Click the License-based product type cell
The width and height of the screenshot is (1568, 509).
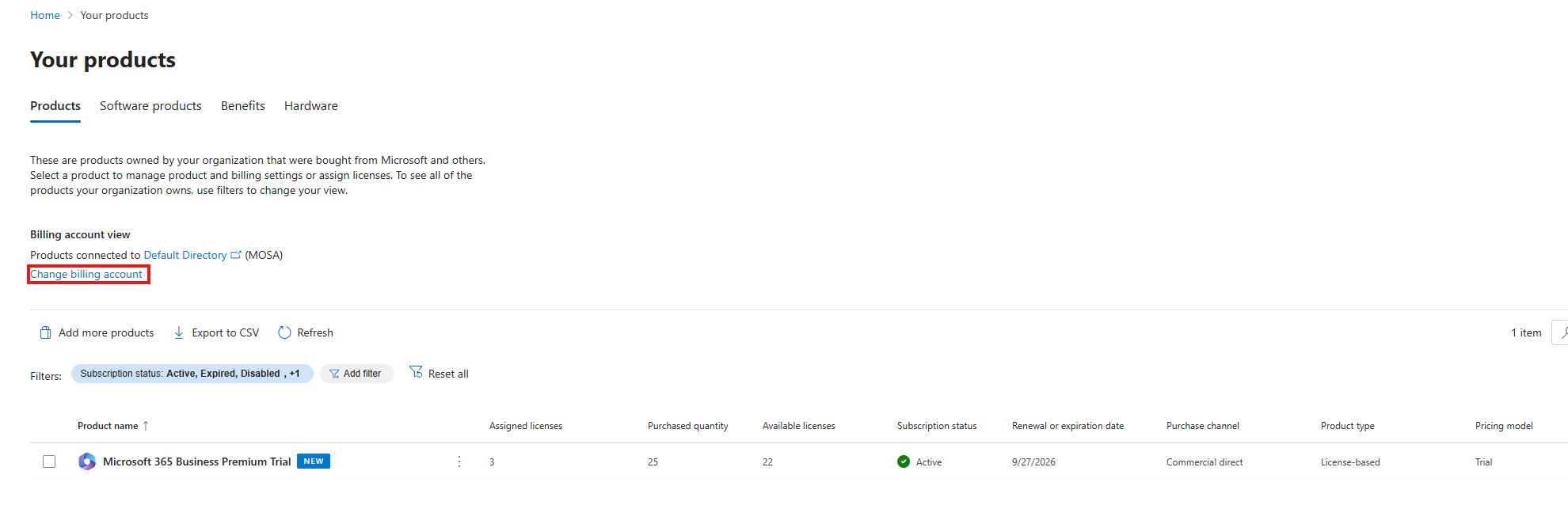pos(1350,462)
